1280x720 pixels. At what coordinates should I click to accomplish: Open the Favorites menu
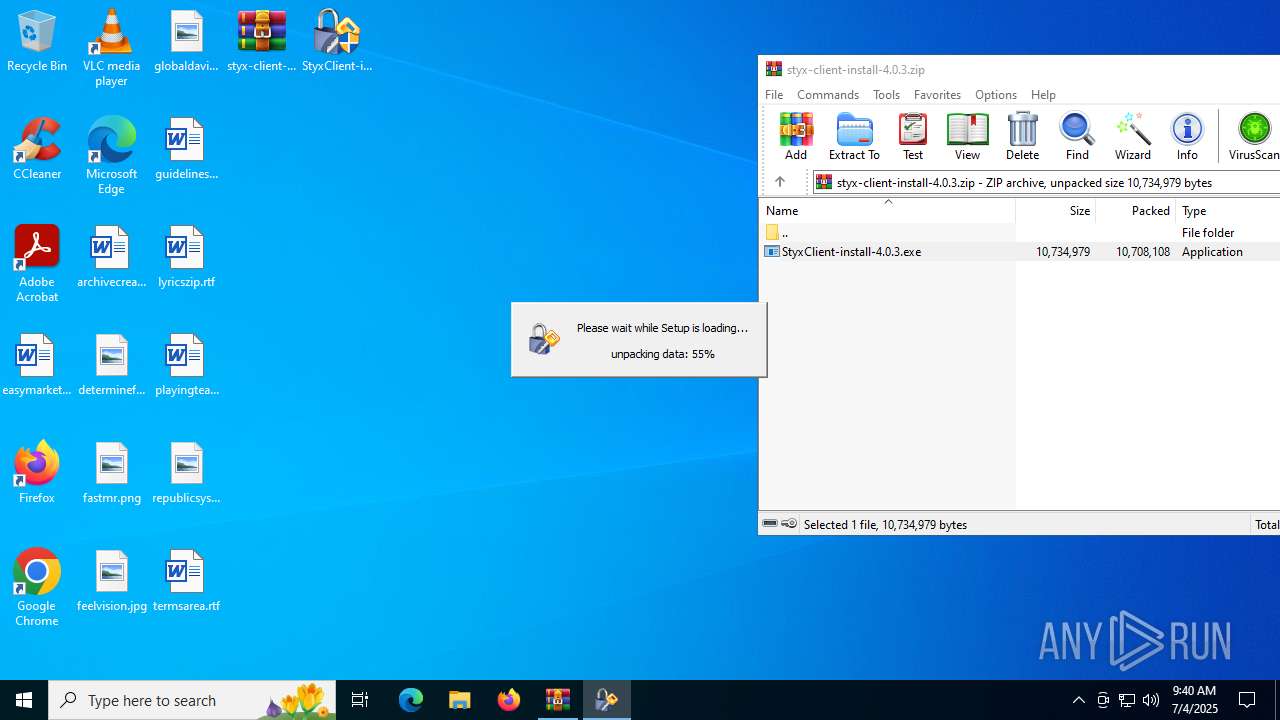click(x=937, y=95)
